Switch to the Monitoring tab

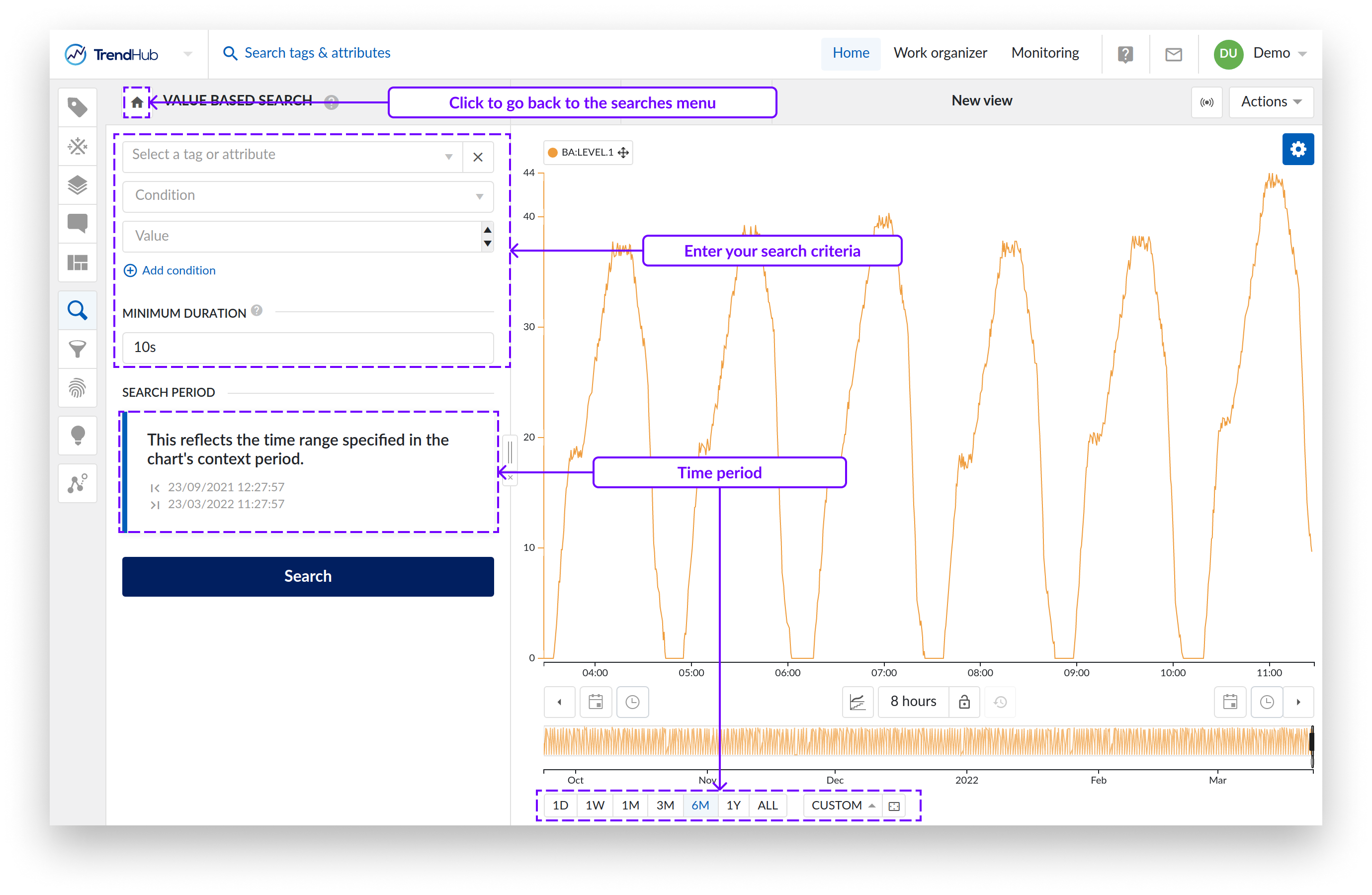1044,53
